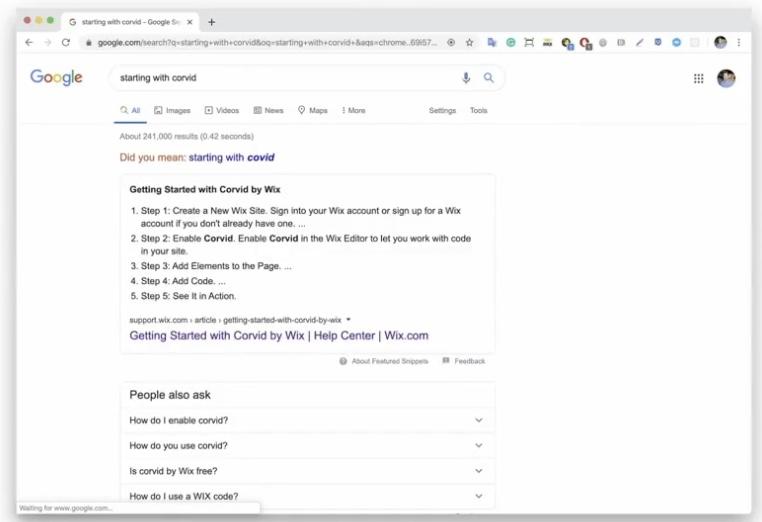Expand 'How do I use a WIX code?'

tap(308, 496)
